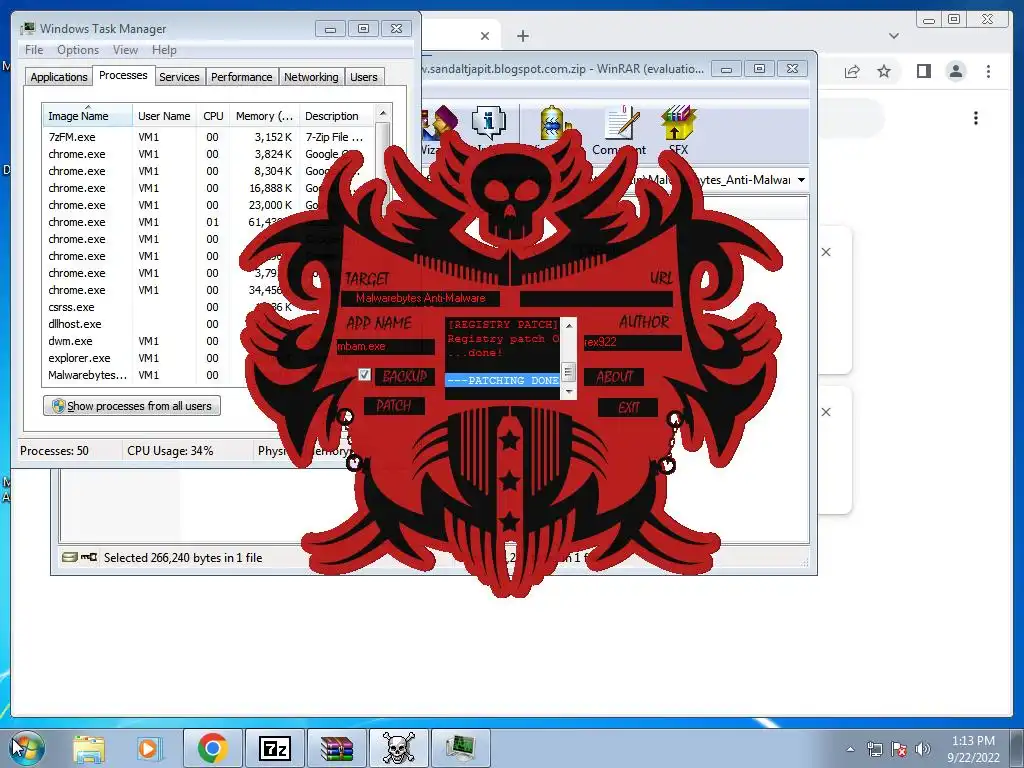
Task: Toggle Chrome side panel icon
Action: pos(923,71)
